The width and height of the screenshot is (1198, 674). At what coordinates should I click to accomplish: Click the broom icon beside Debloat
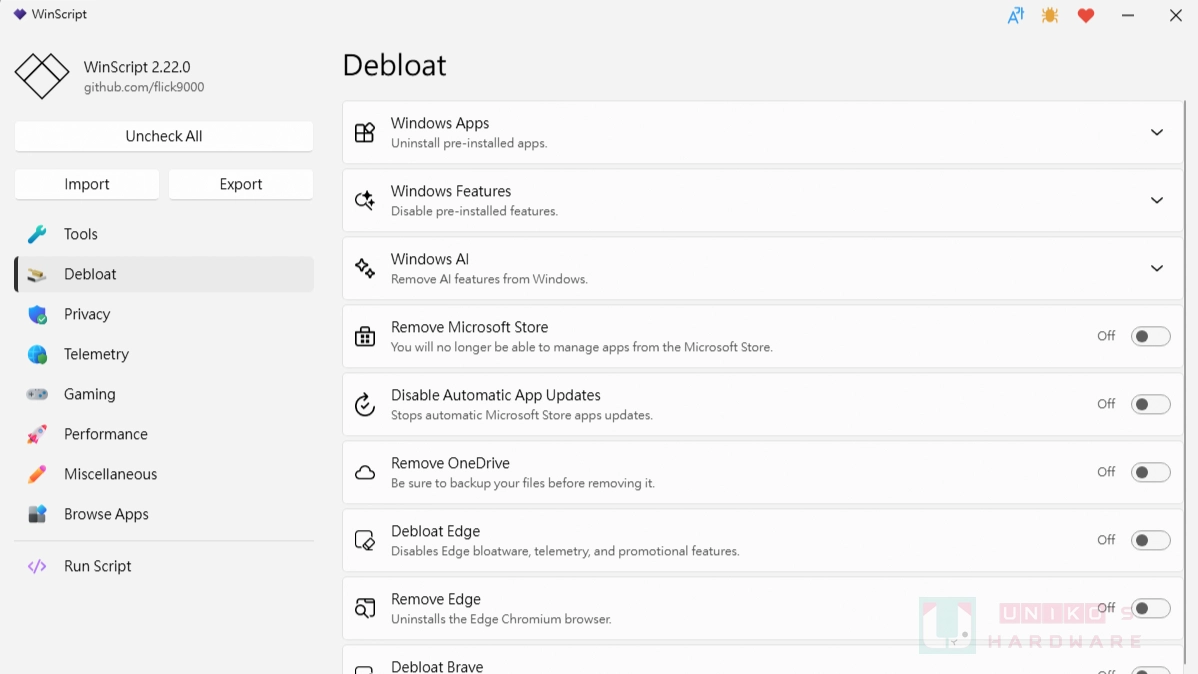[x=37, y=274]
